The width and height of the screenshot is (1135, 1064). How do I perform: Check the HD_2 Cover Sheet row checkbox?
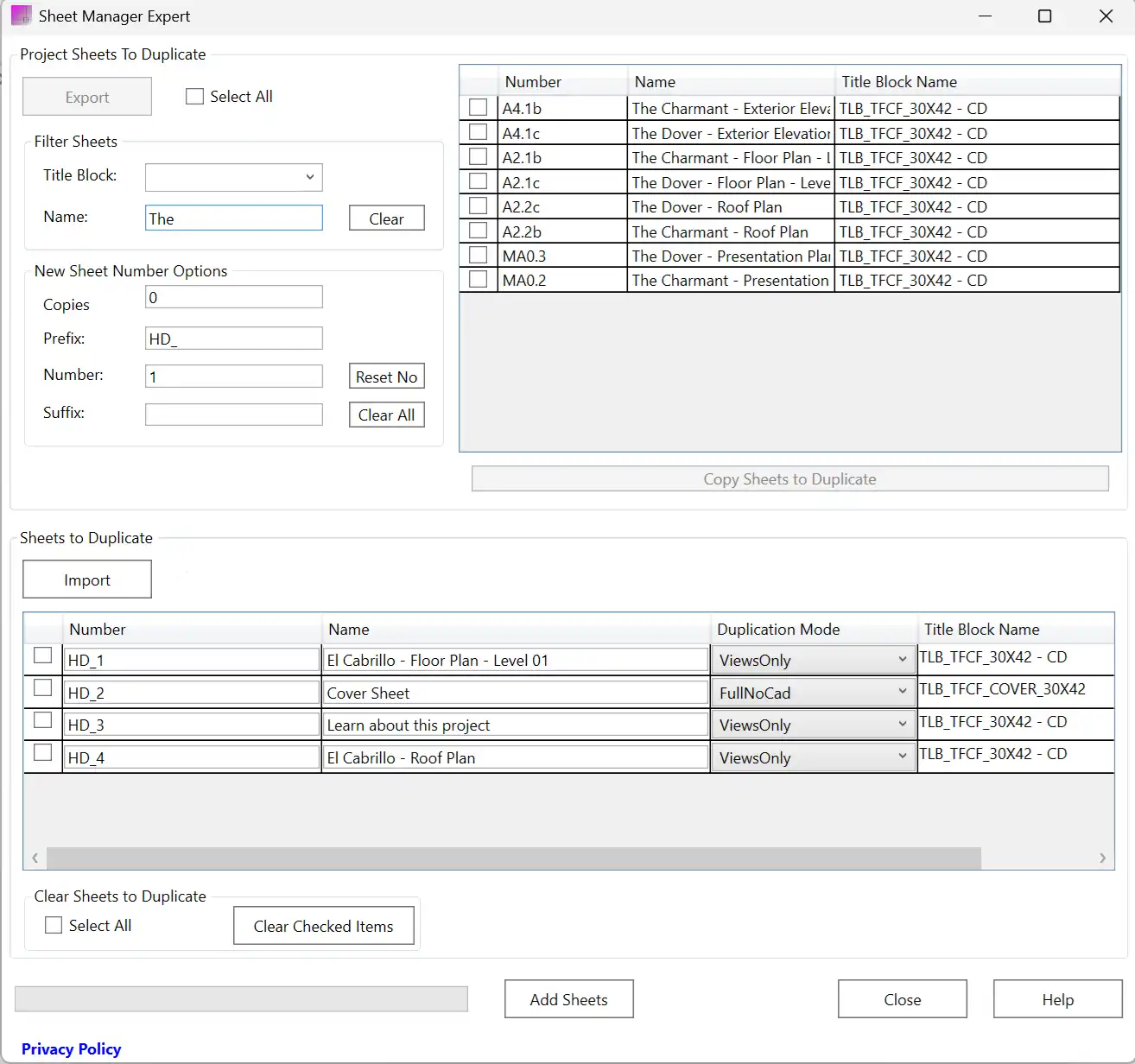[42, 688]
